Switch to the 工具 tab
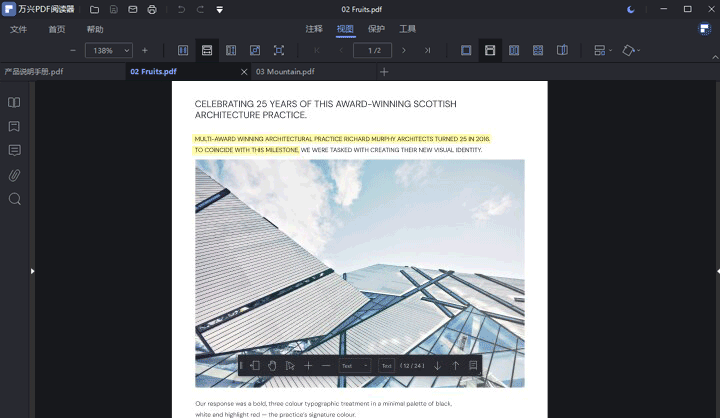This screenshot has height=418, width=720. click(407, 29)
